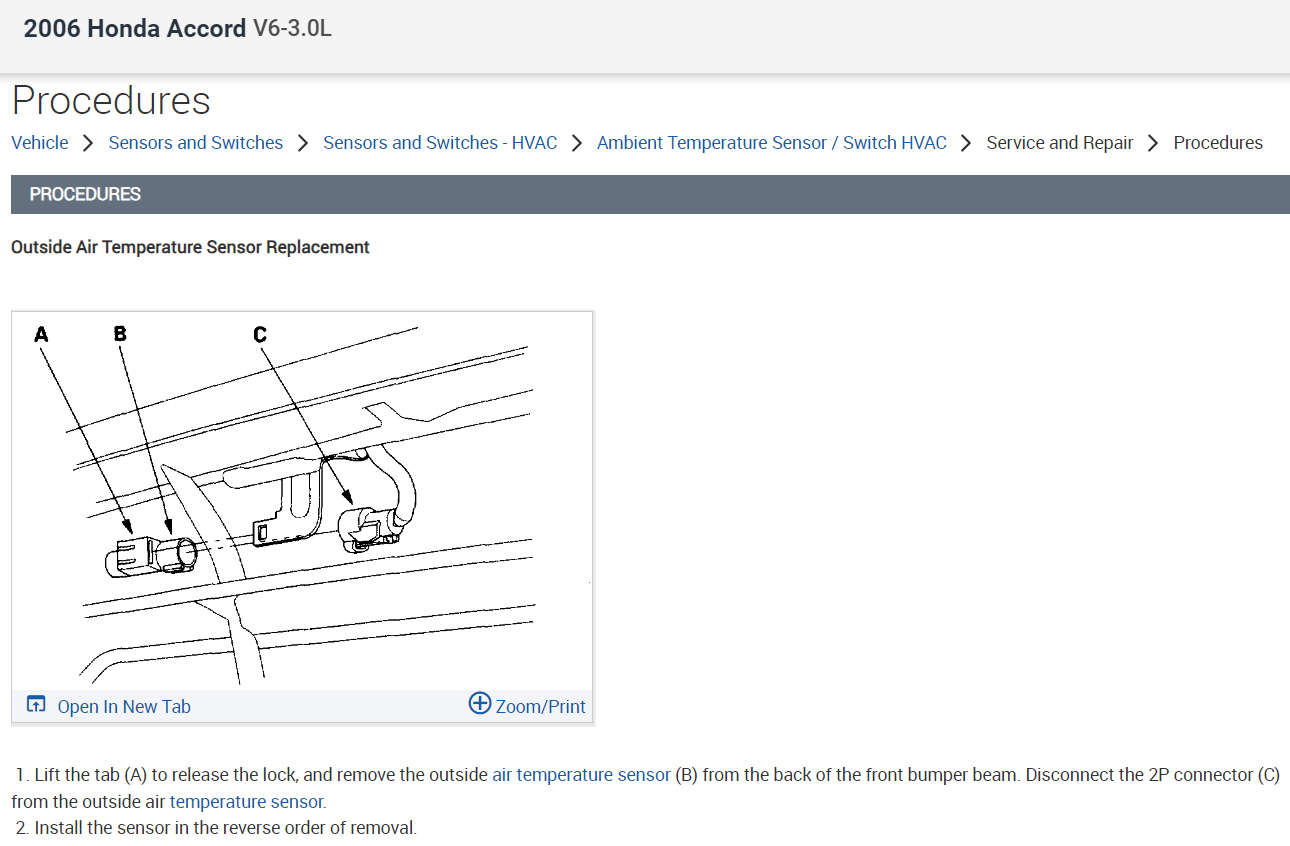Click the large Procedures page heading
1290x846 pixels.
click(x=111, y=101)
